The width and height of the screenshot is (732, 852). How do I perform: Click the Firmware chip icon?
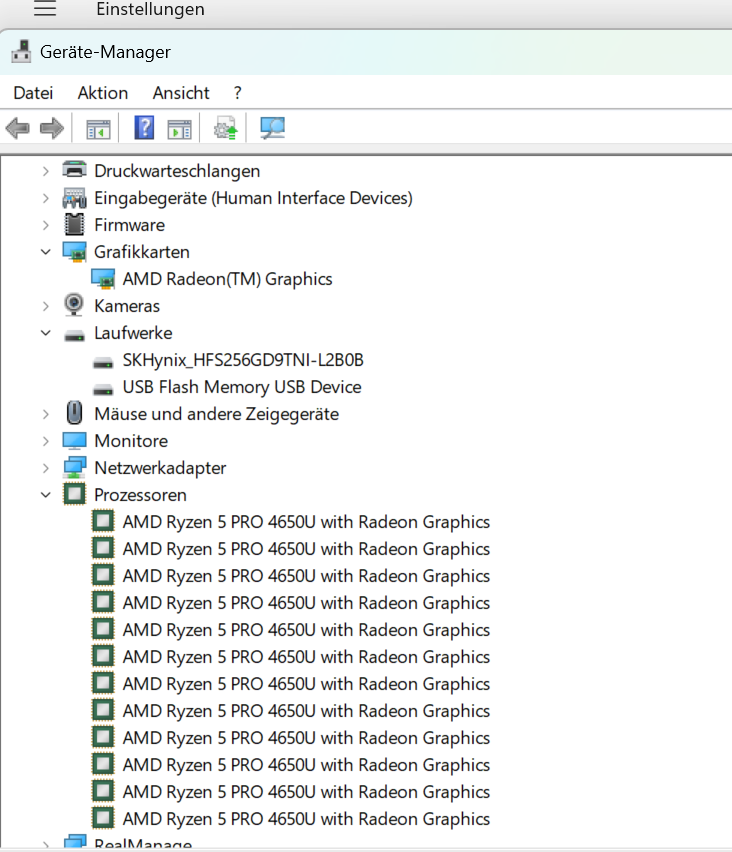(74, 224)
